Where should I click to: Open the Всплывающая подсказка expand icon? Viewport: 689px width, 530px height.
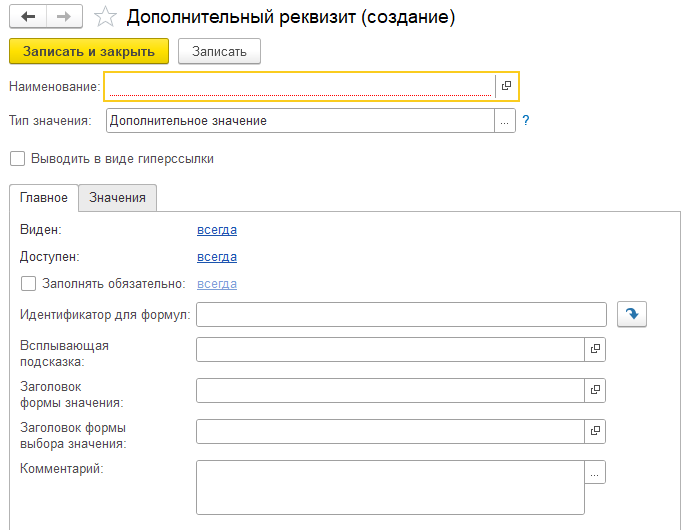point(595,349)
